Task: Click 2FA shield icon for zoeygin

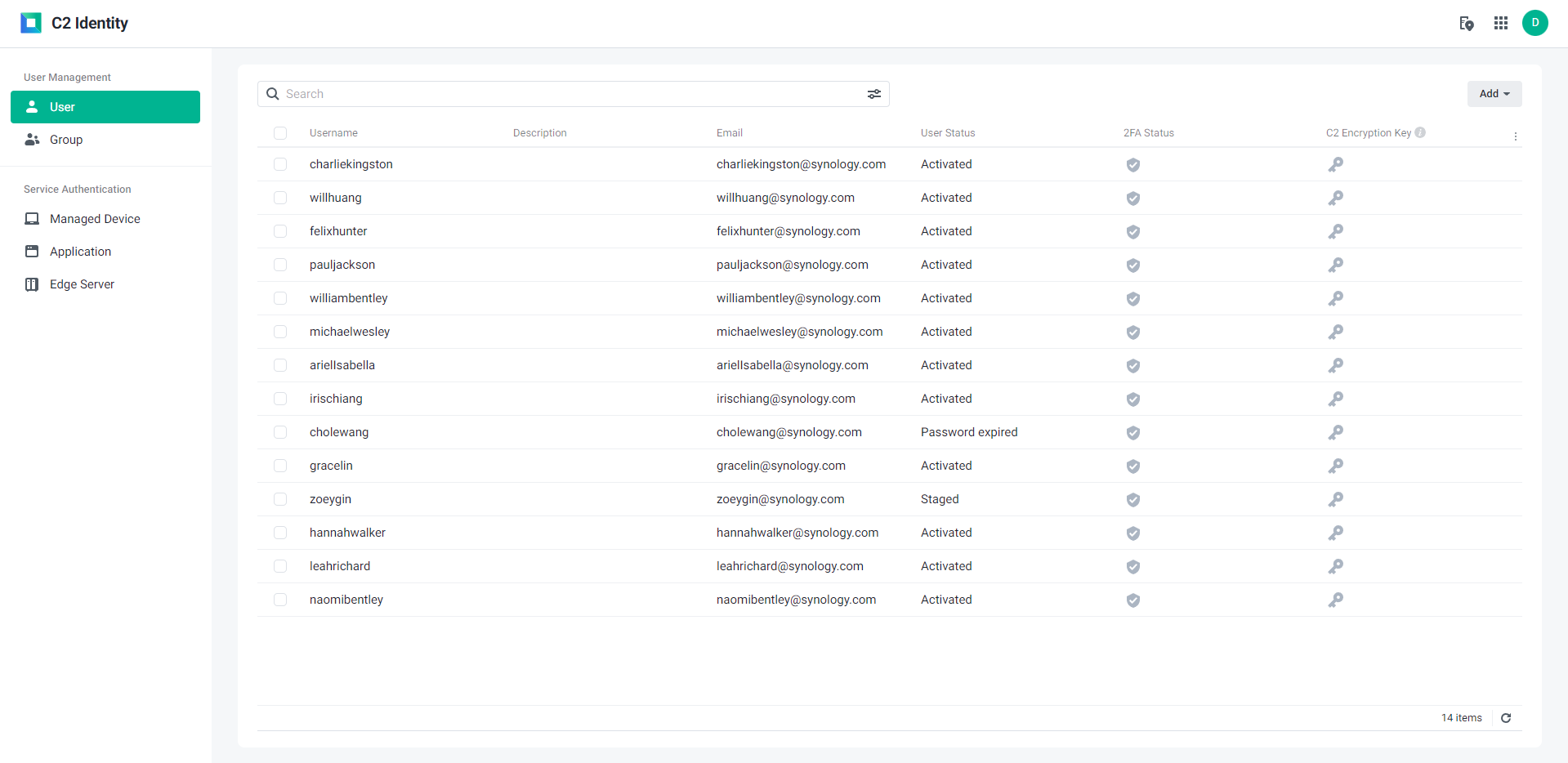Action: 1133,500
